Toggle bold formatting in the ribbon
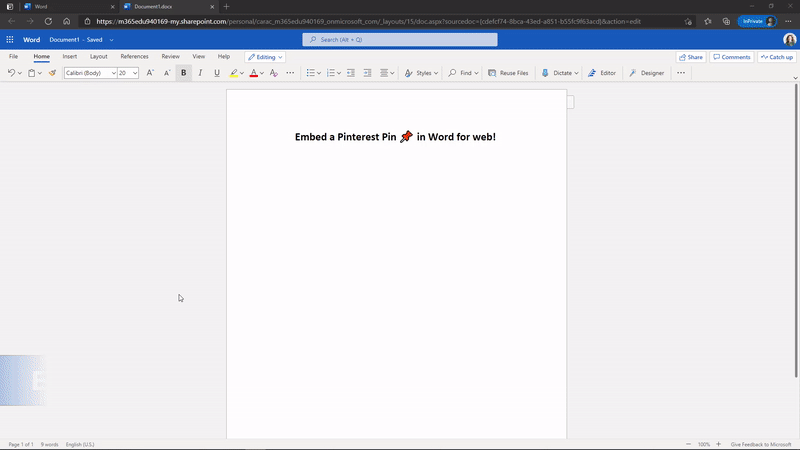Image resolution: width=800 pixels, height=450 pixels. point(183,73)
